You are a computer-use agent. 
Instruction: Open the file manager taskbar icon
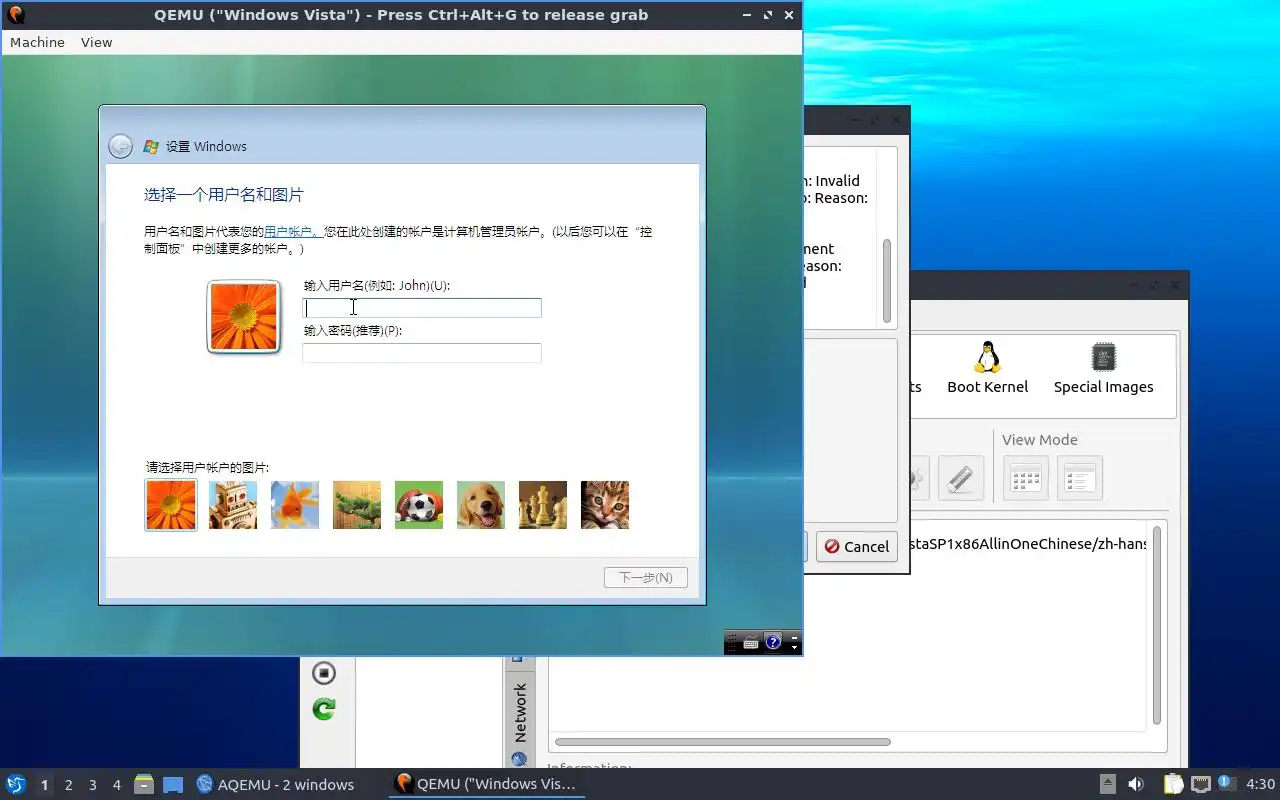pos(144,784)
